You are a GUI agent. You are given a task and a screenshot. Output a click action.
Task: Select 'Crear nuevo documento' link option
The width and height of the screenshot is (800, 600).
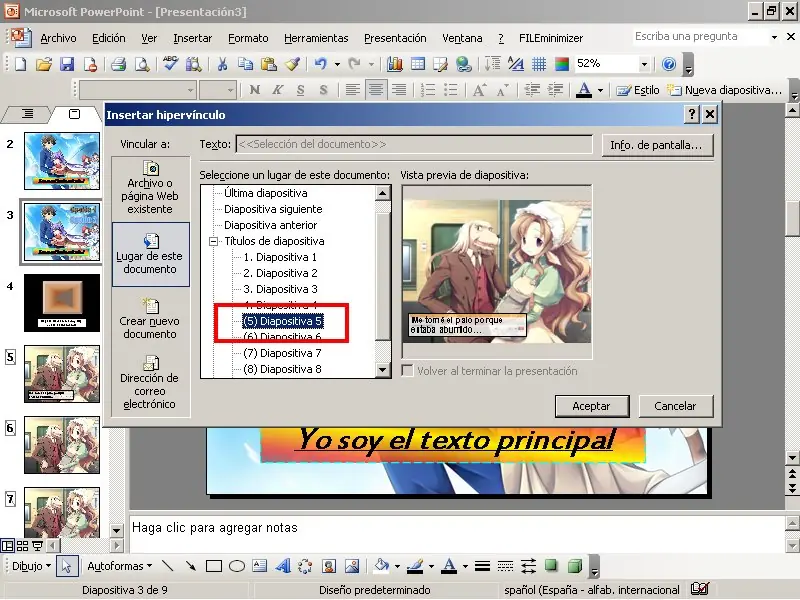point(150,319)
